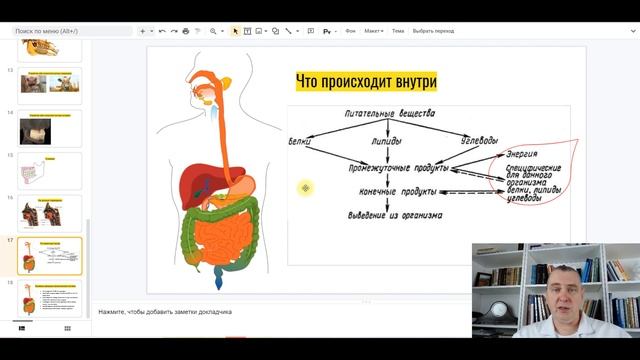Viewport: 640px width, 360px height.
Task: Open the Insert image dropdown arrow
Action: coord(266,31)
